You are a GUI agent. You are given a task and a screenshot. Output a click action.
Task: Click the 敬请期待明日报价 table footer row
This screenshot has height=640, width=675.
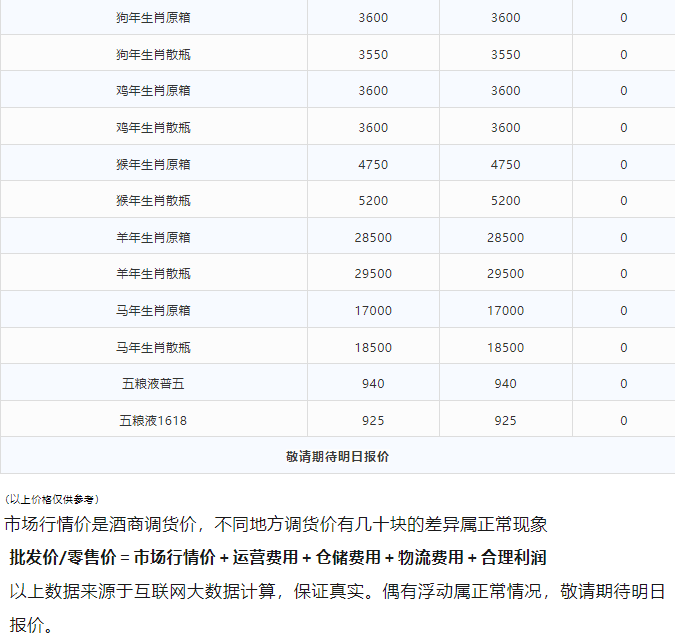click(338, 456)
